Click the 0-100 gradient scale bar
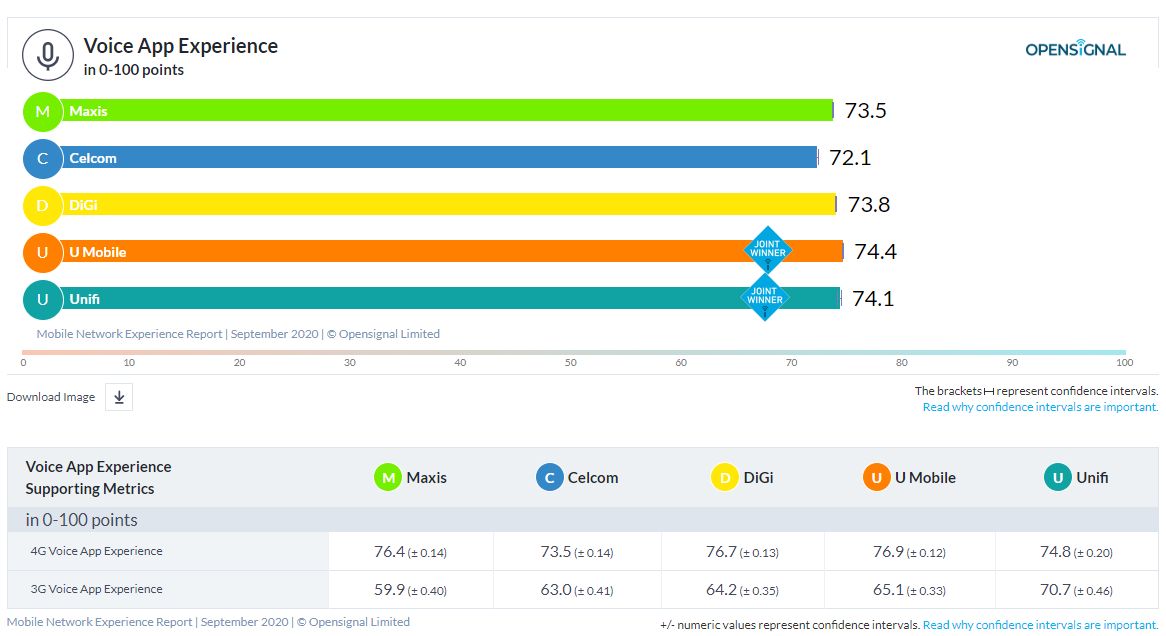Viewport: 1166px width, 636px height. (574, 352)
